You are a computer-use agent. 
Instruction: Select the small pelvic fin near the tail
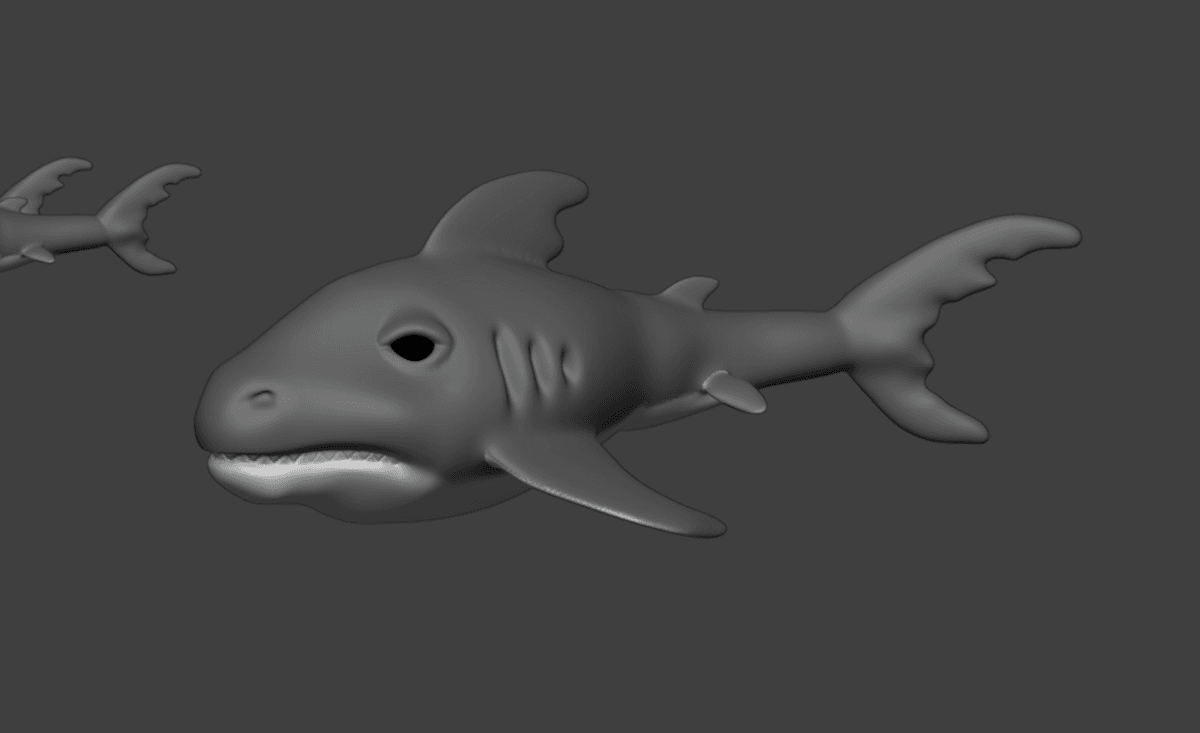[x=735, y=391]
